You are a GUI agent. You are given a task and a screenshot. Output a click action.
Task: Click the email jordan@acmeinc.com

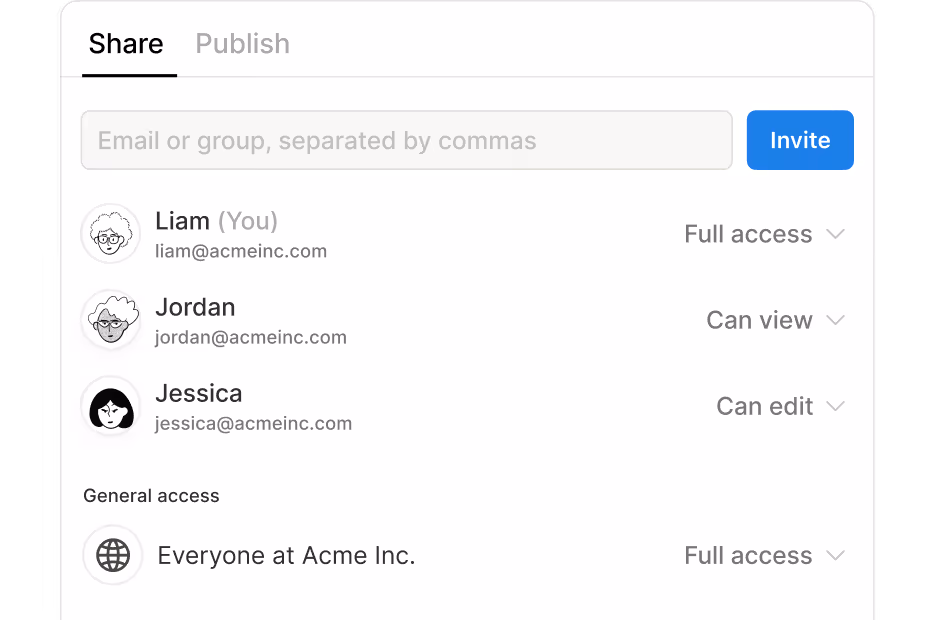251,337
